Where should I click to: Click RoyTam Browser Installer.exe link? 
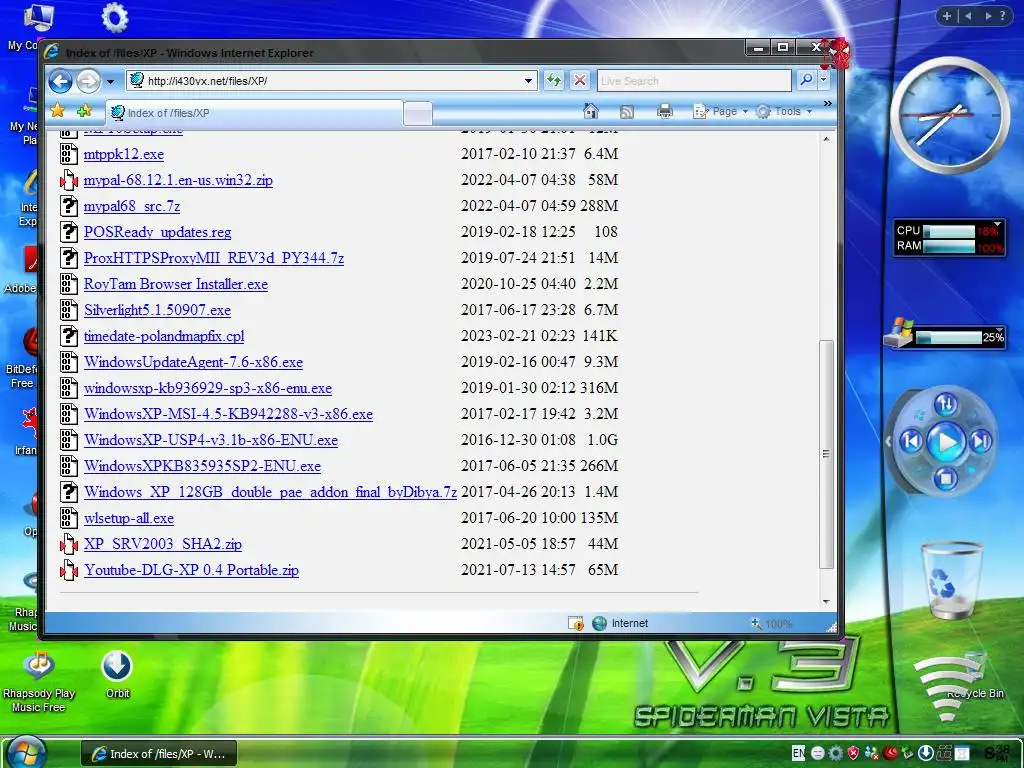pyautogui.click(x=176, y=284)
